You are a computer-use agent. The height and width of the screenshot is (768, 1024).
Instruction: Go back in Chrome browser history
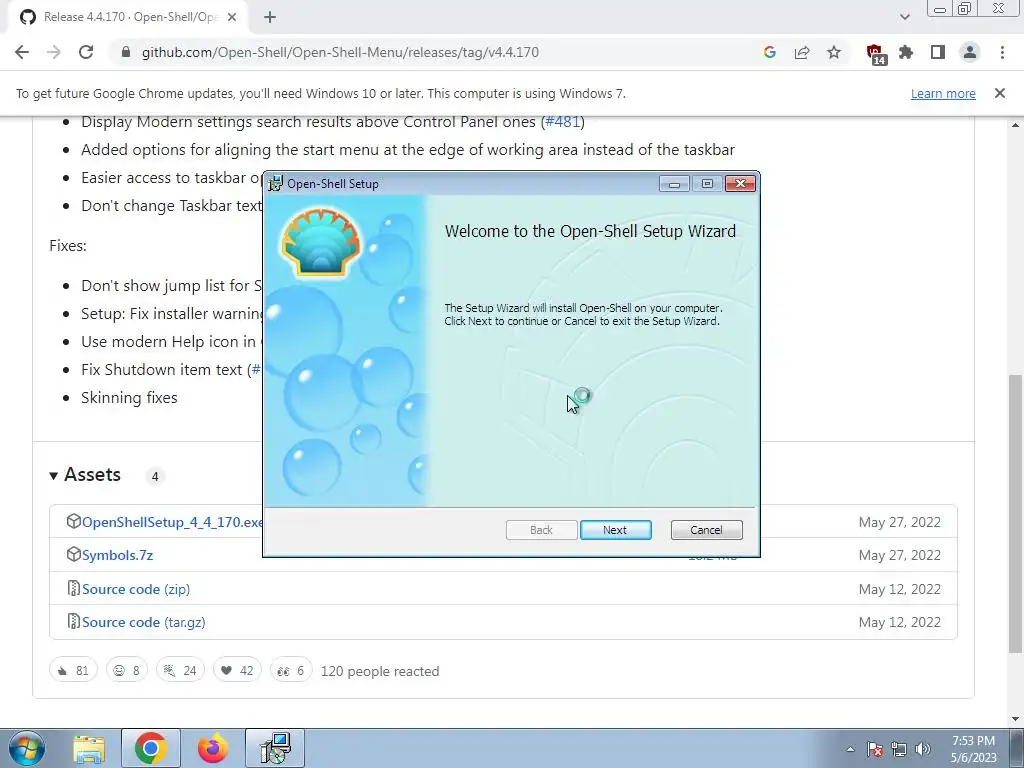(x=22, y=52)
